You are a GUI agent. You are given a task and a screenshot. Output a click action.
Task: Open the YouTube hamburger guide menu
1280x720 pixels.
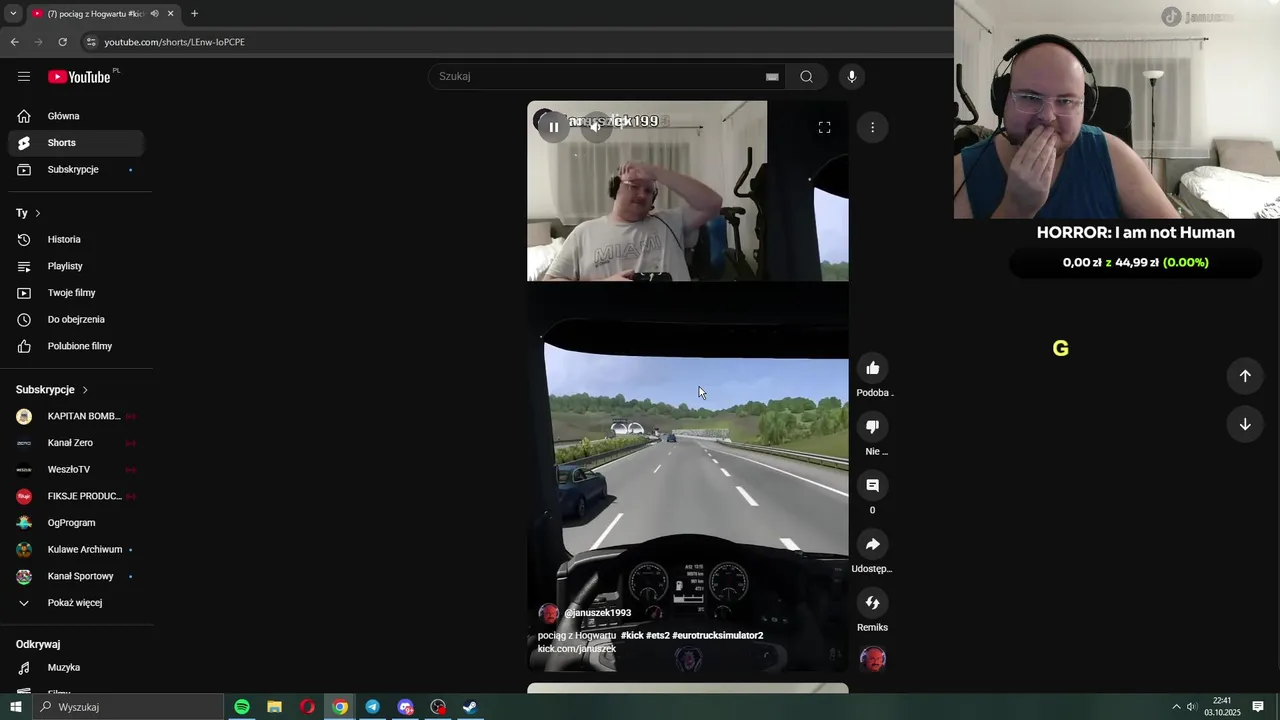click(x=24, y=77)
